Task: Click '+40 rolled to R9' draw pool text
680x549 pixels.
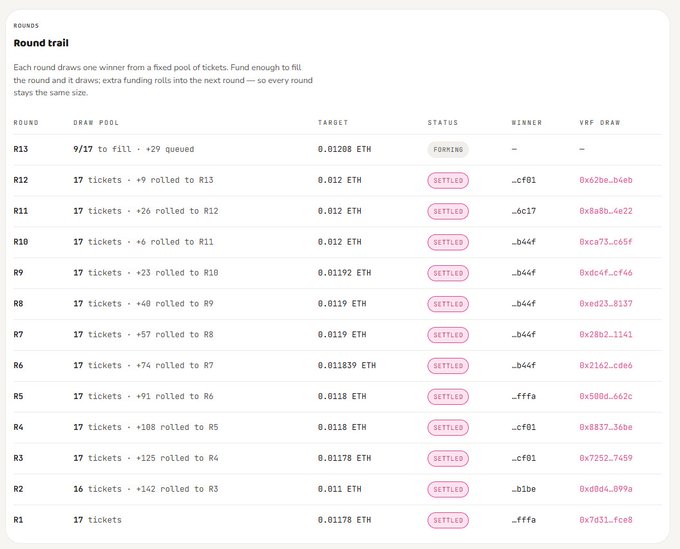Action: click(x=175, y=304)
